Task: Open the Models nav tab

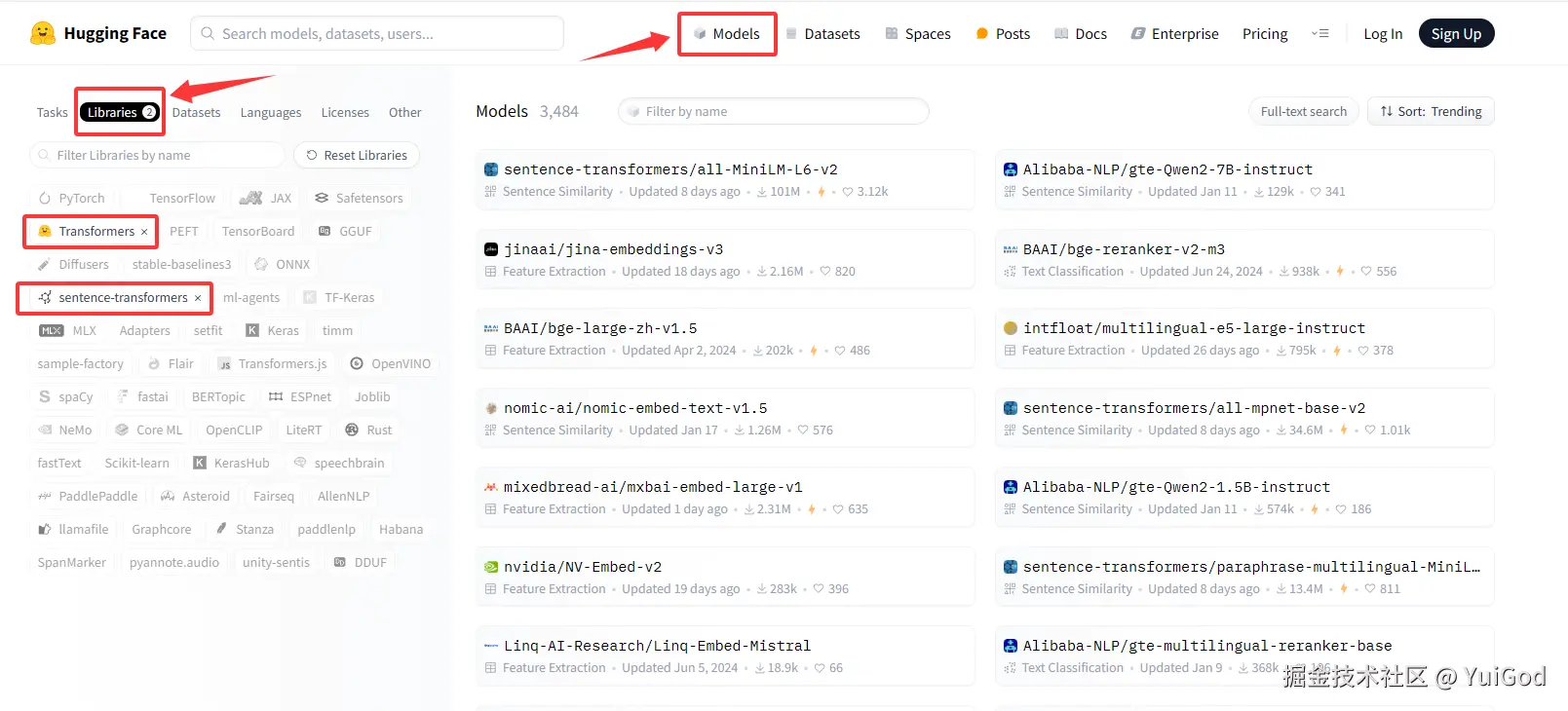Action: point(727,34)
